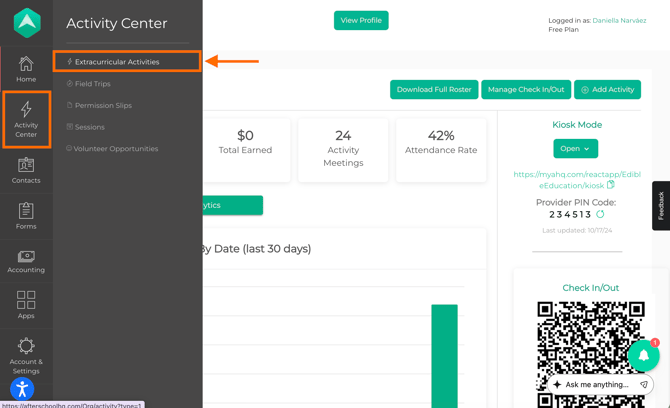The height and width of the screenshot is (408, 670).
Task: Open the Contacts section
Action: [x=26, y=170]
